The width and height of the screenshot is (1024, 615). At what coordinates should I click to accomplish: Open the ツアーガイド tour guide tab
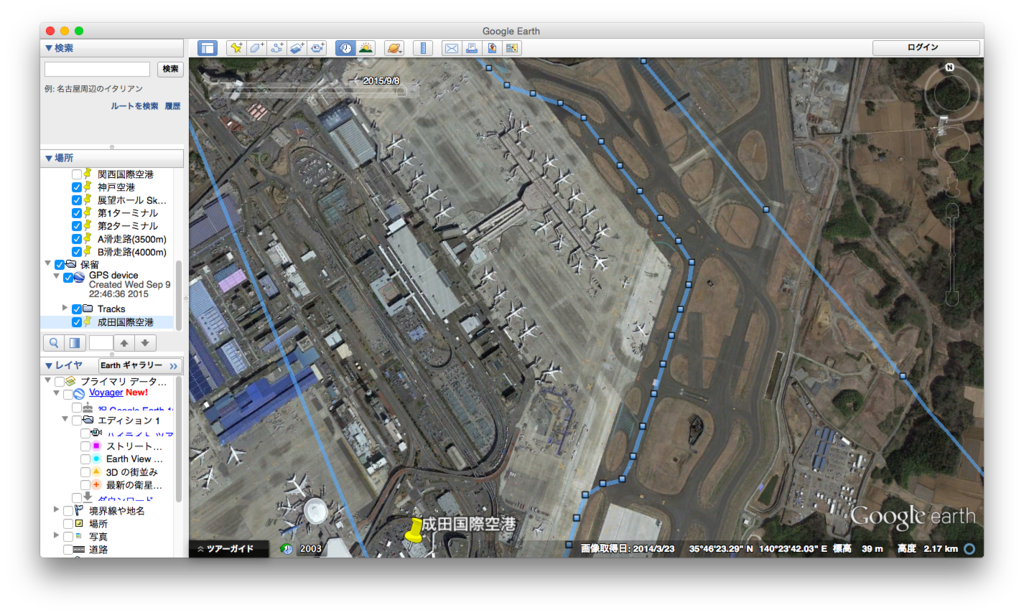pyautogui.click(x=229, y=548)
